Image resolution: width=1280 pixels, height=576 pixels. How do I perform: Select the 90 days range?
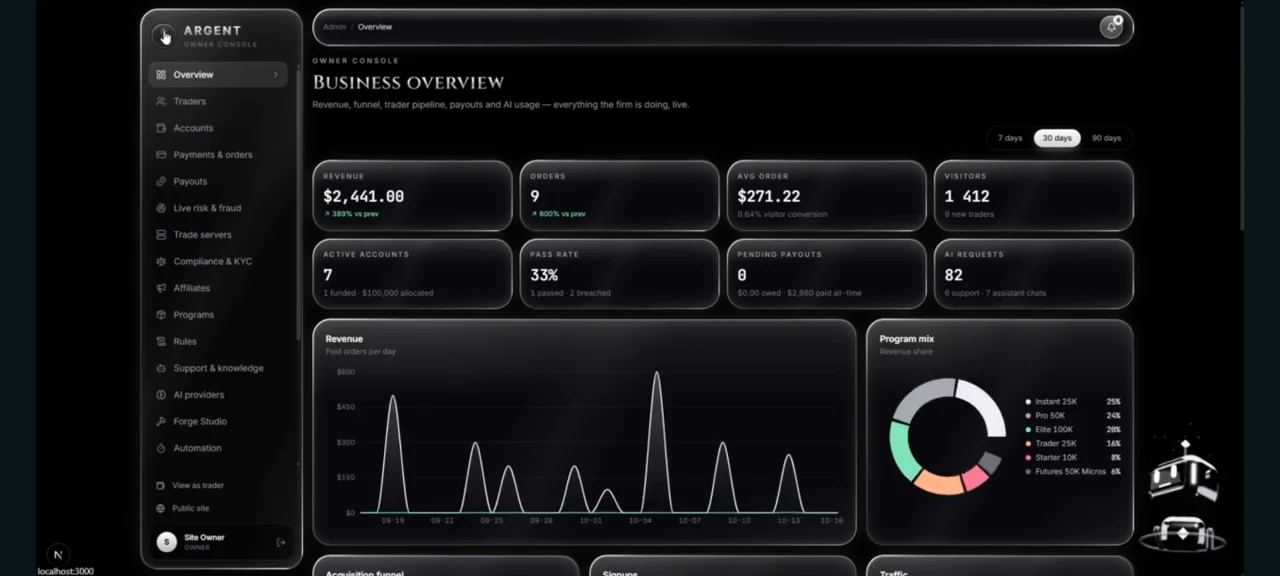[1106, 138]
